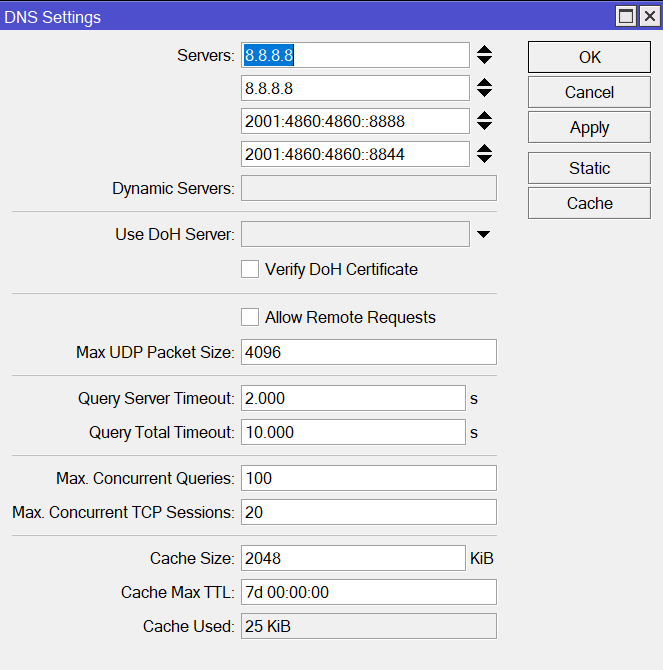Select the Max UDP Packet Size field
Screen dimensions: 663x670
coord(368,352)
